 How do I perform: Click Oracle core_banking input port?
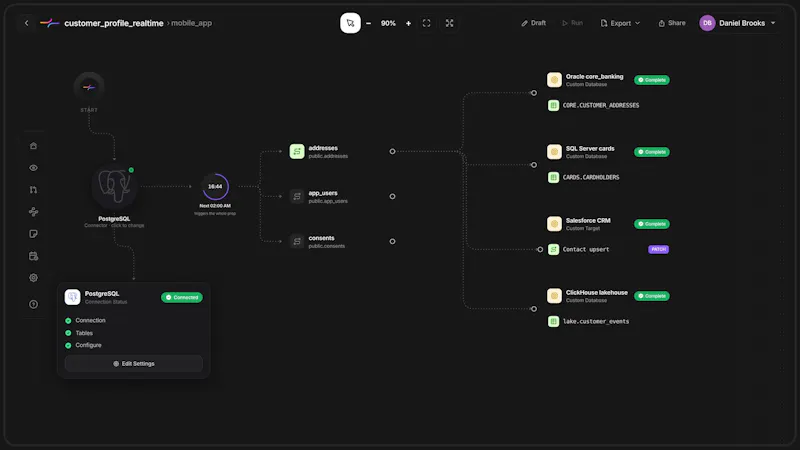click(534, 93)
